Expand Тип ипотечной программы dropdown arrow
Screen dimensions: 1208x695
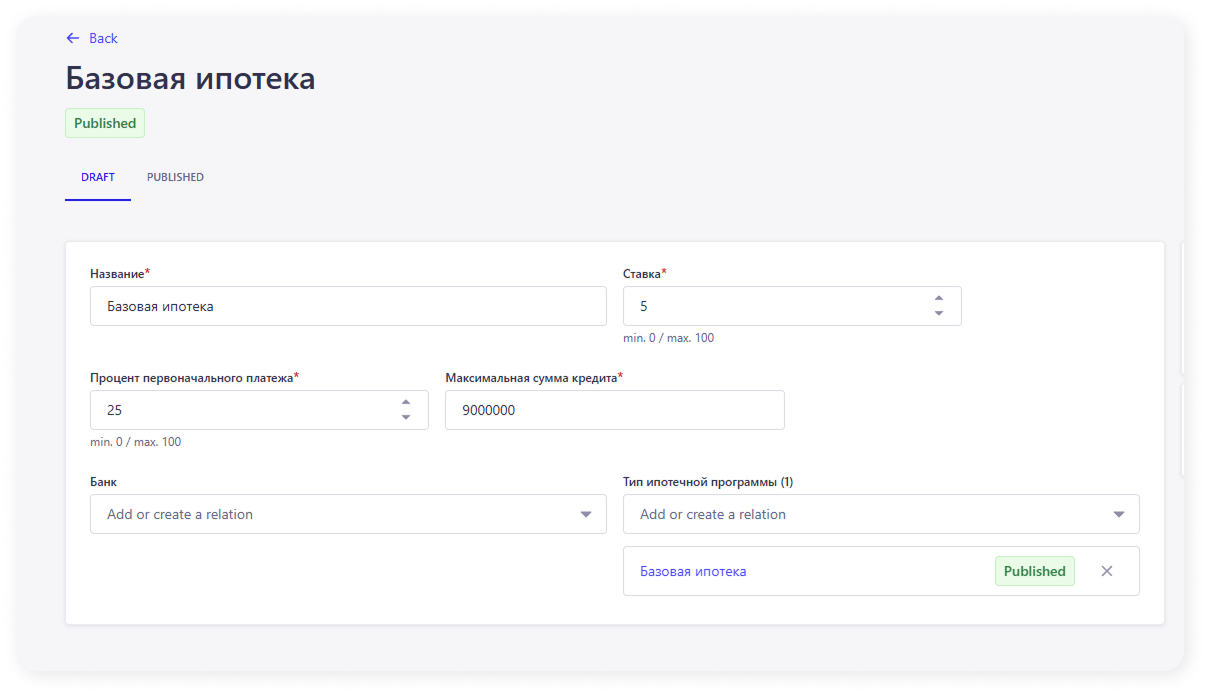point(1118,514)
